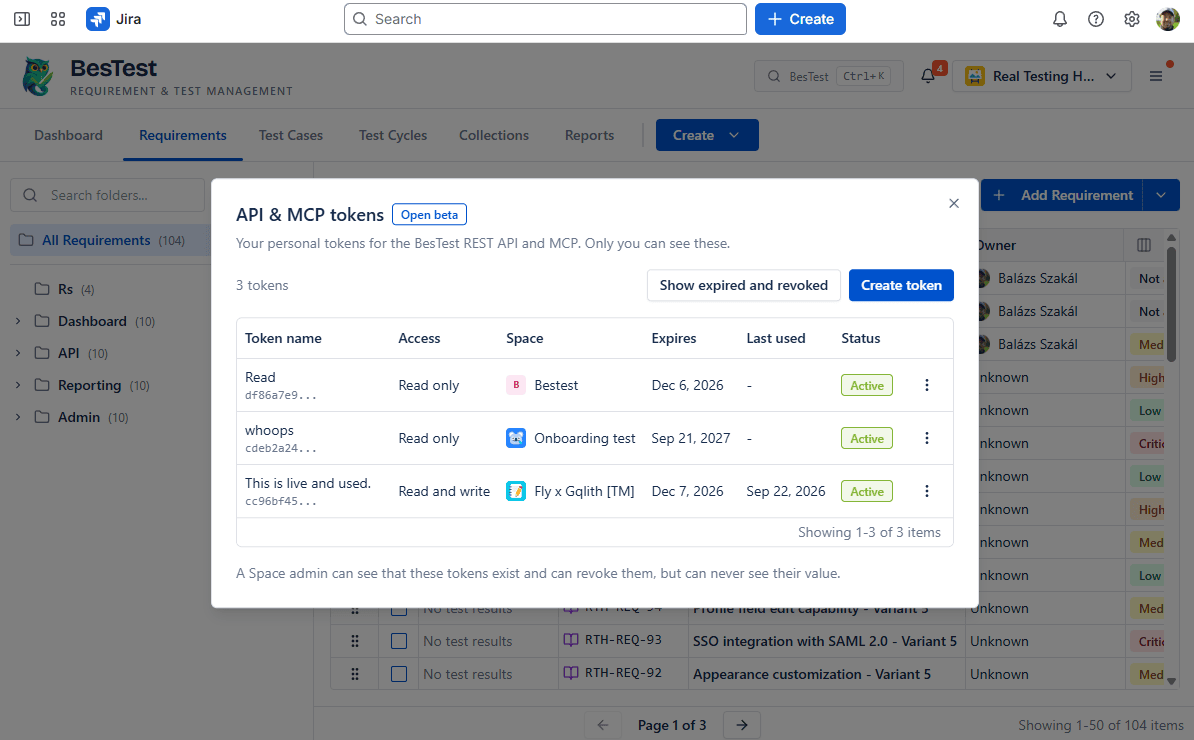
Task: Click the Jira logo icon
Action: tap(97, 19)
